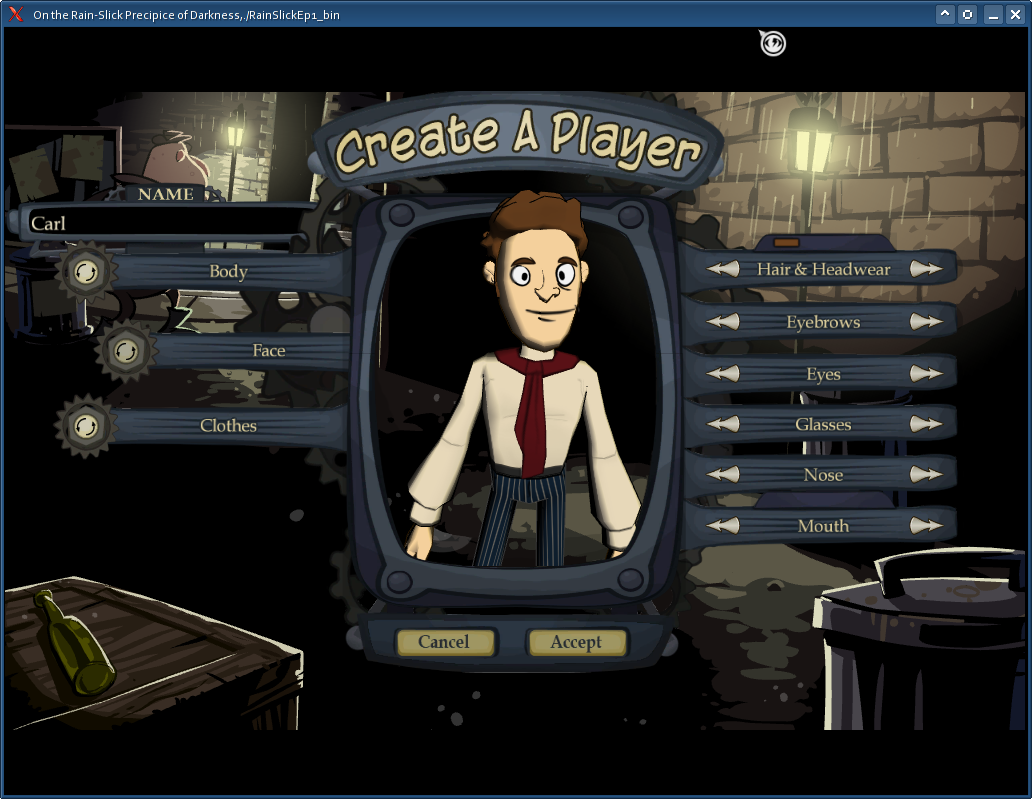Image resolution: width=1032 pixels, height=799 pixels.
Task: Select previous Hair & Headwear option
Action: tap(723, 269)
